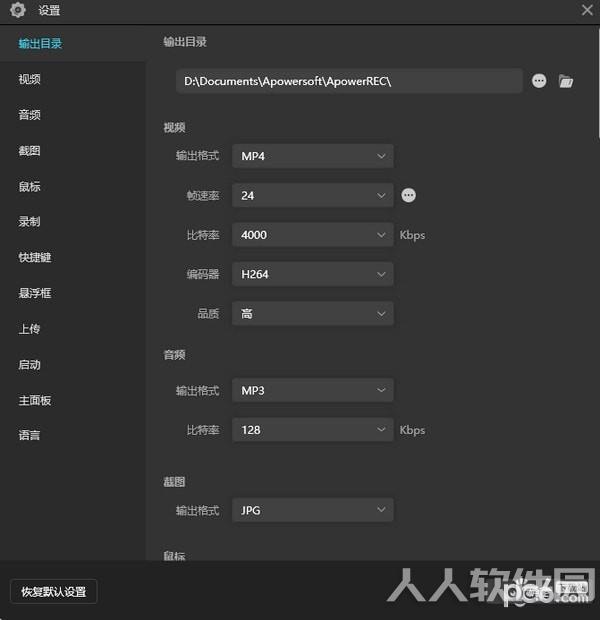This screenshot has width=600, height=620.
Task: Open the 主面板 settings section
Action: pos(35,400)
